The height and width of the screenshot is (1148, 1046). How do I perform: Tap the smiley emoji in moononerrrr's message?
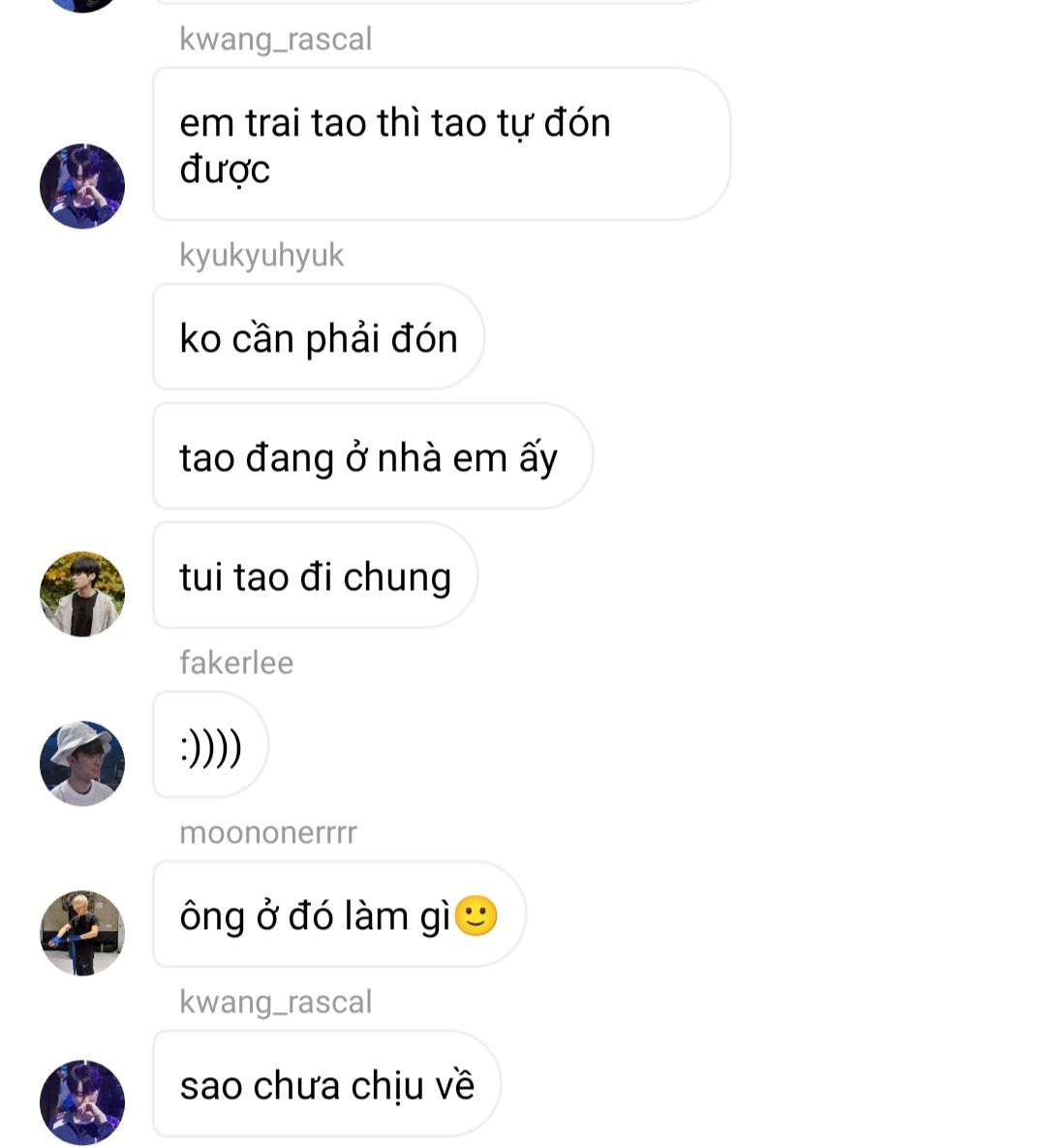477,915
